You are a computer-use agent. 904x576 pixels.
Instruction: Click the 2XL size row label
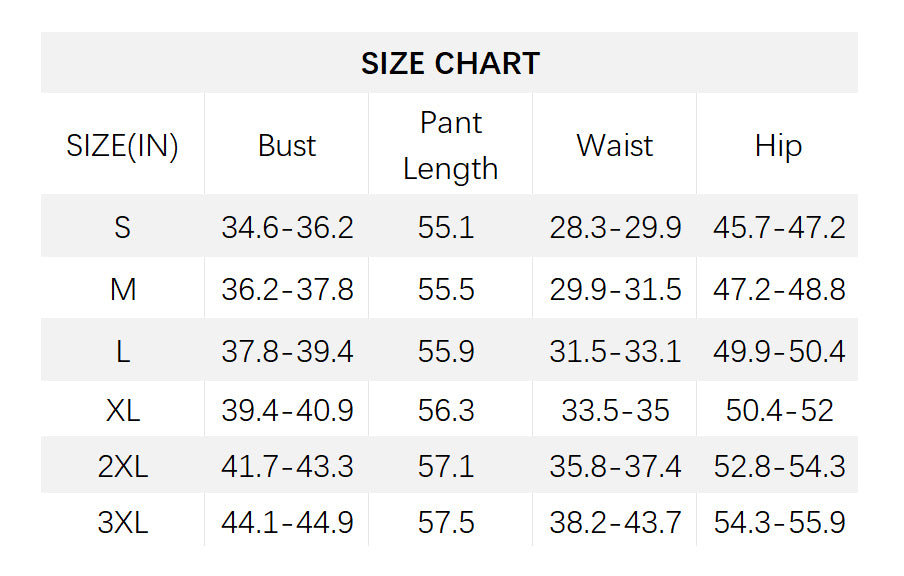coord(122,466)
